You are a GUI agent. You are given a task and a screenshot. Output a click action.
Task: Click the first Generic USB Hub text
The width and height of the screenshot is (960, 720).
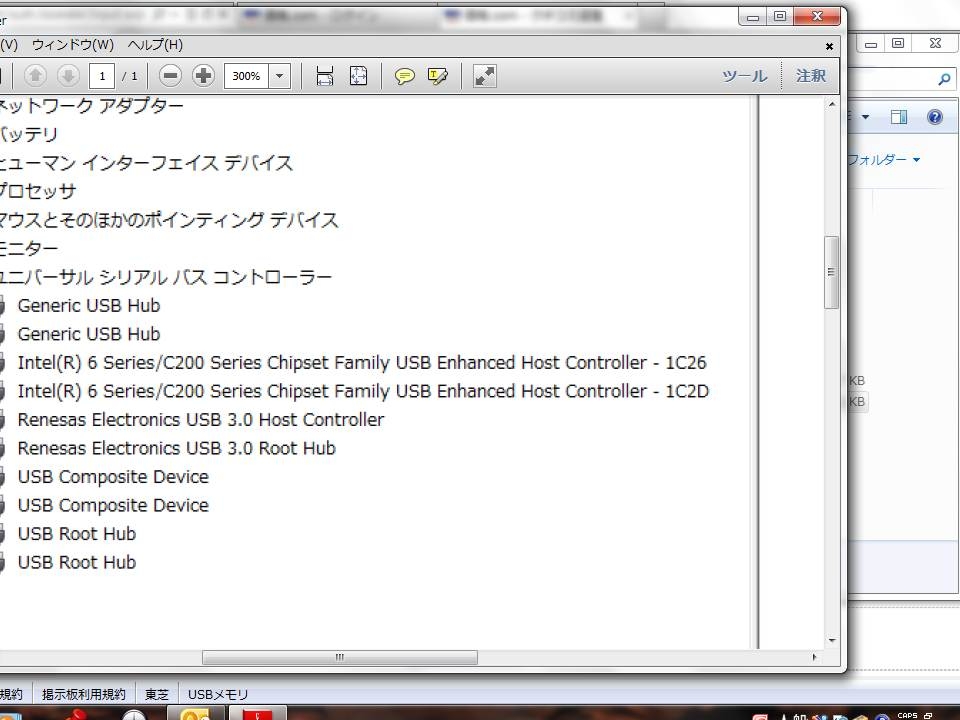[x=89, y=306]
